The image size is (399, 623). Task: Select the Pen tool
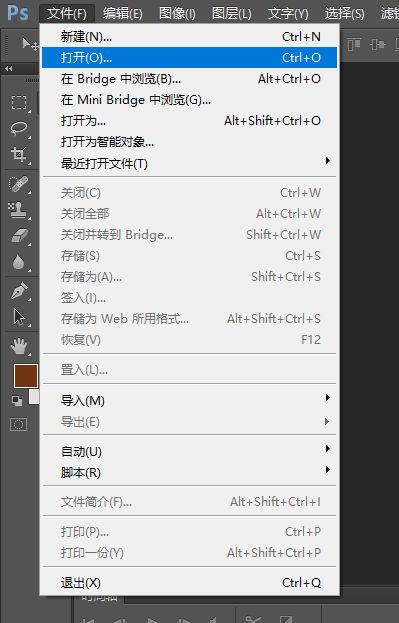click(19, 291)
